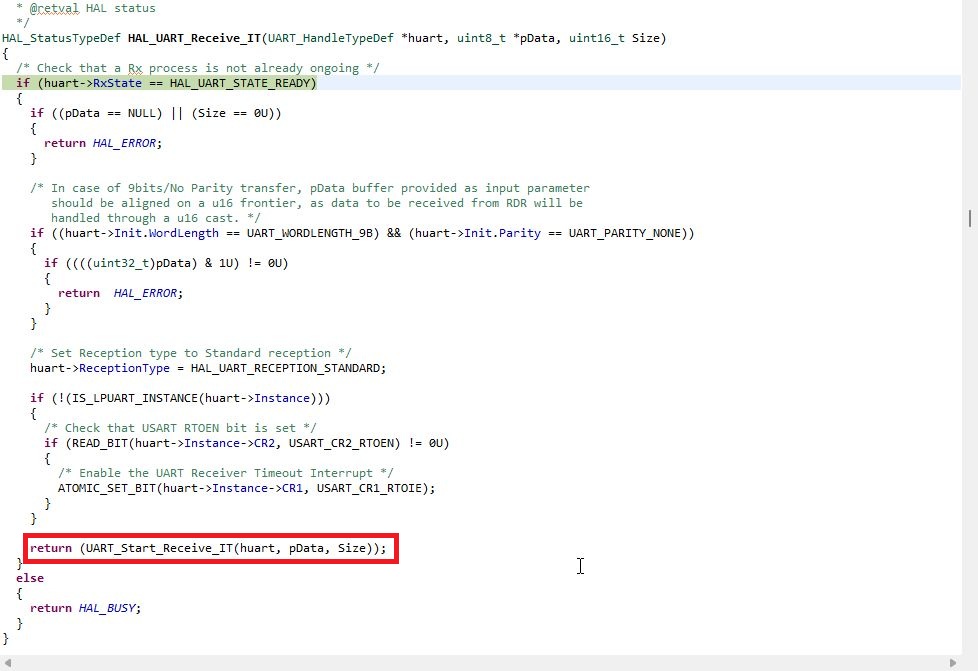
Task: Click comment line 'In case of 9bits/No Parity transfer'
Action: pyautogui.click(x=310, y=188)
